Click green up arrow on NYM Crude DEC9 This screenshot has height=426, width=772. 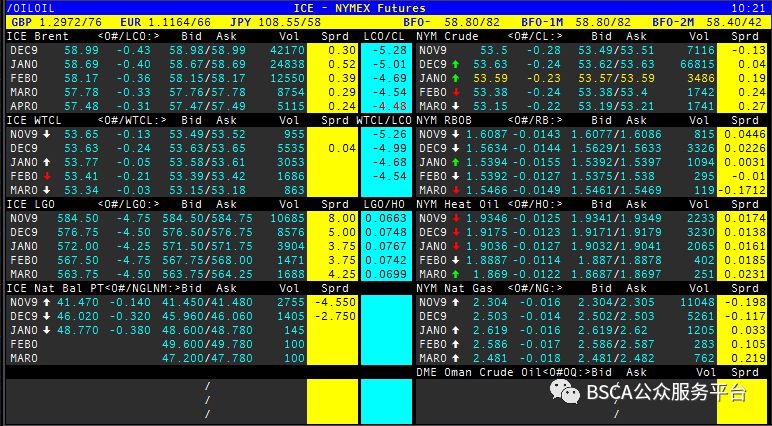click(455, 64)
